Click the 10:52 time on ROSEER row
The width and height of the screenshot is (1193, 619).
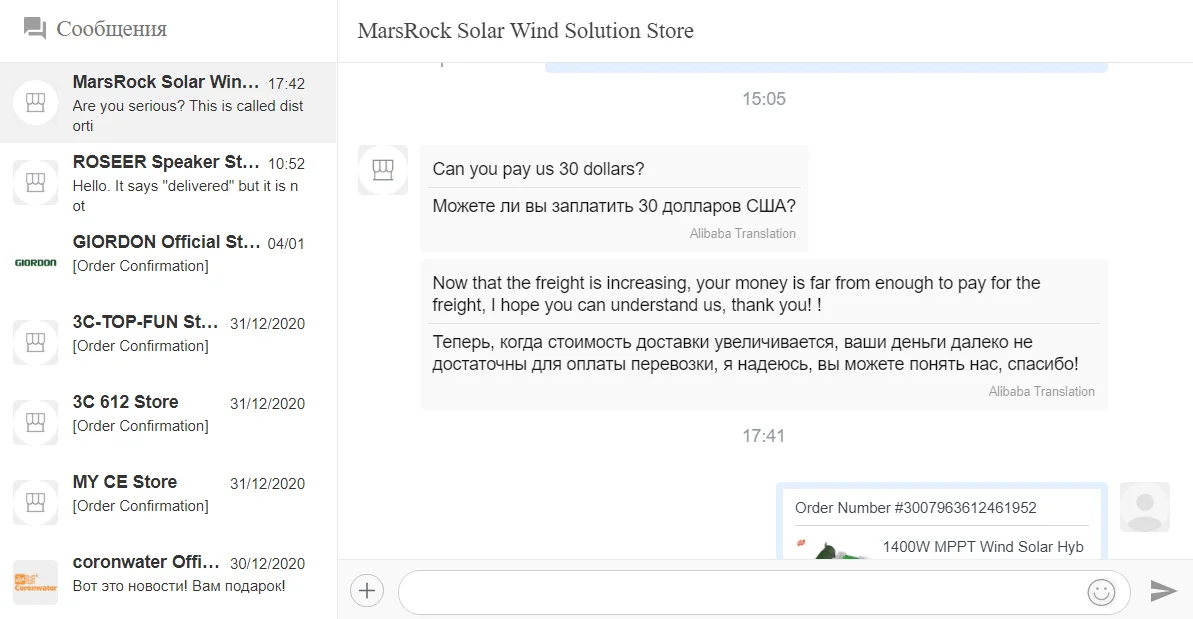click(x=286, y=163)
